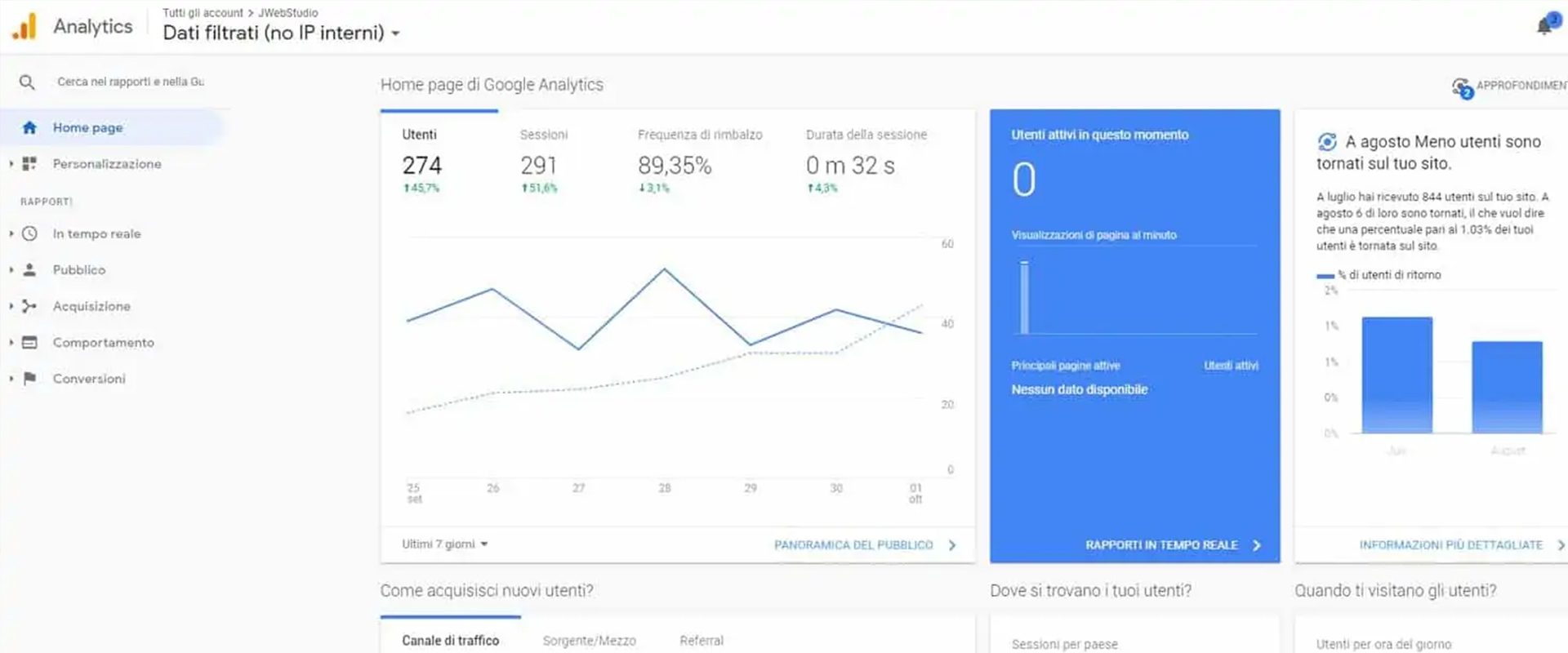Click the Home page house icon
The height and width of the screenshot is (653, 1568).
pyautogui.click(x=29, y=127)
